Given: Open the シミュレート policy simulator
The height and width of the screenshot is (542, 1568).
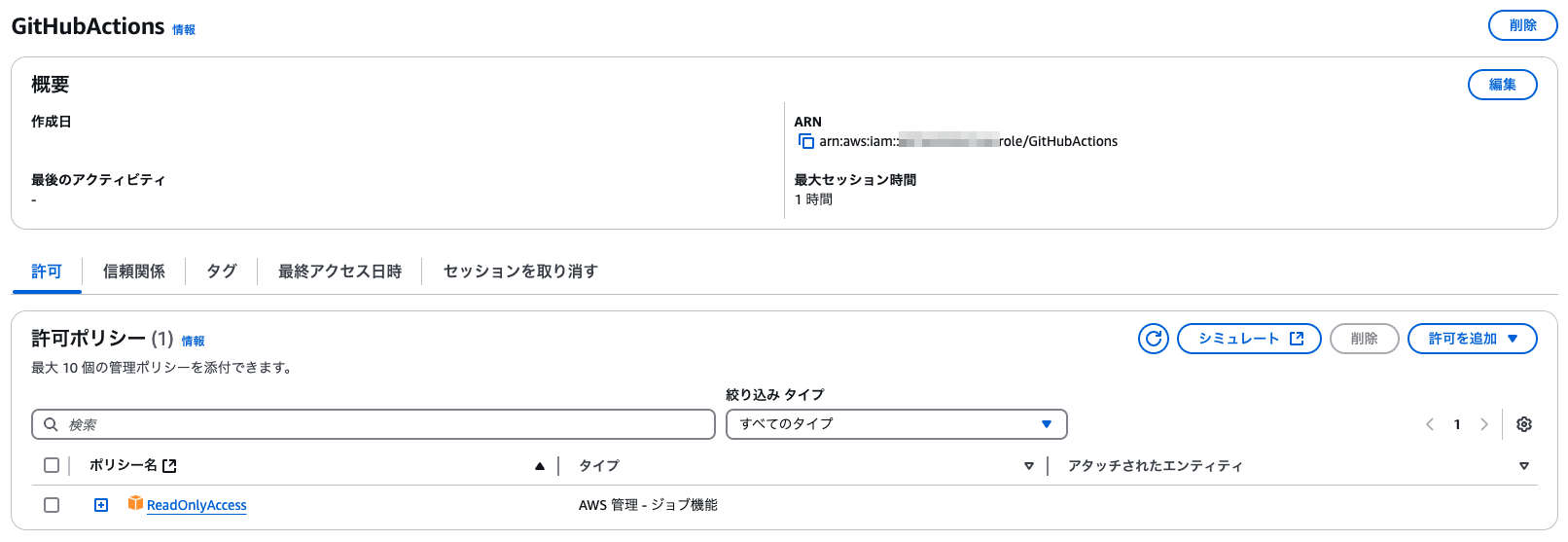Looking at the screenshot, I should (x=1249, y=339).
